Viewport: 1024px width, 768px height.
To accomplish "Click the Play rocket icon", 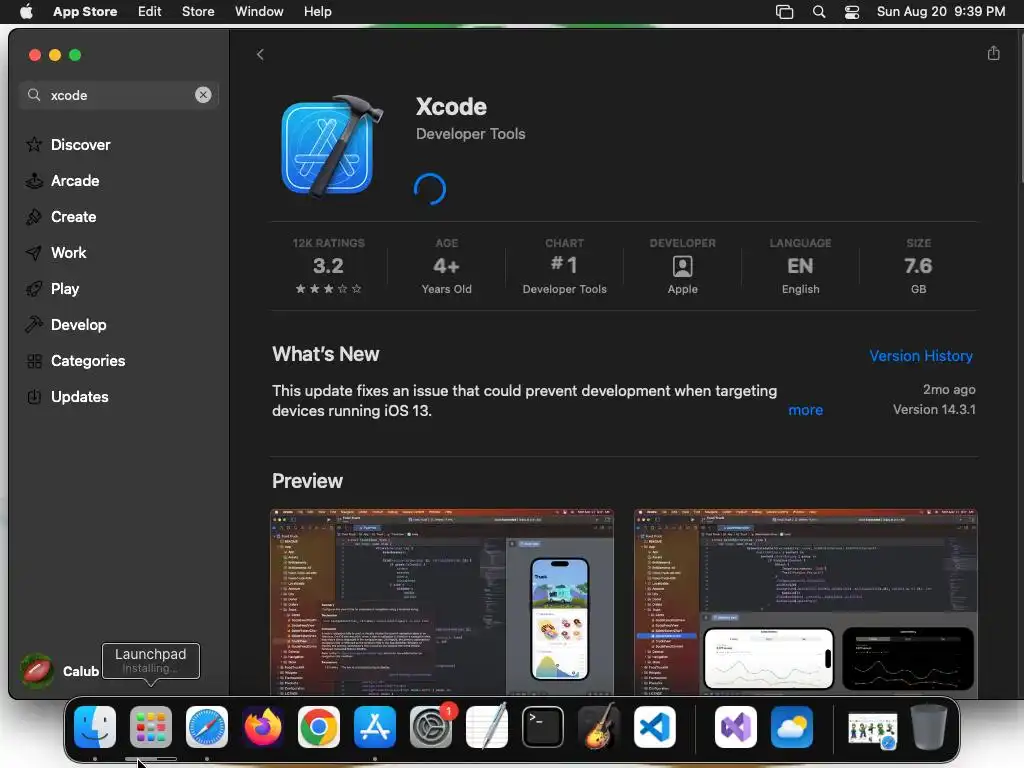I will 34,289.
